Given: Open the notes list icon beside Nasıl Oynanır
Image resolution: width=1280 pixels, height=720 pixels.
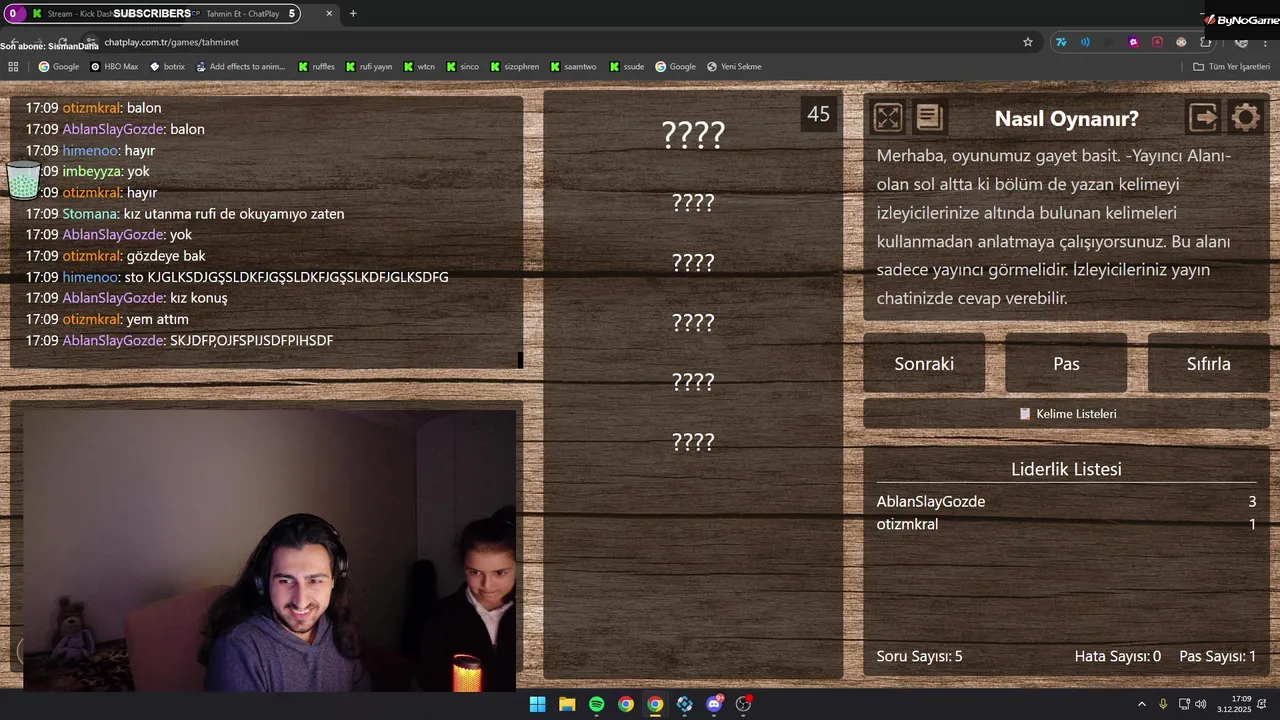Looking at the screenshot, I should pos(929,118).
